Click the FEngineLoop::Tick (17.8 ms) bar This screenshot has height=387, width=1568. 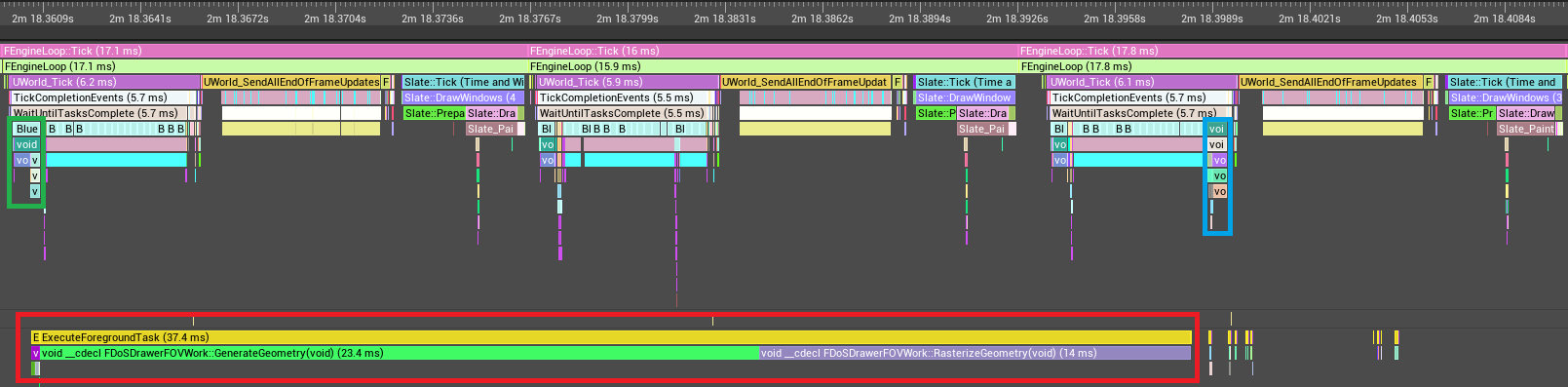point(1292,51)
